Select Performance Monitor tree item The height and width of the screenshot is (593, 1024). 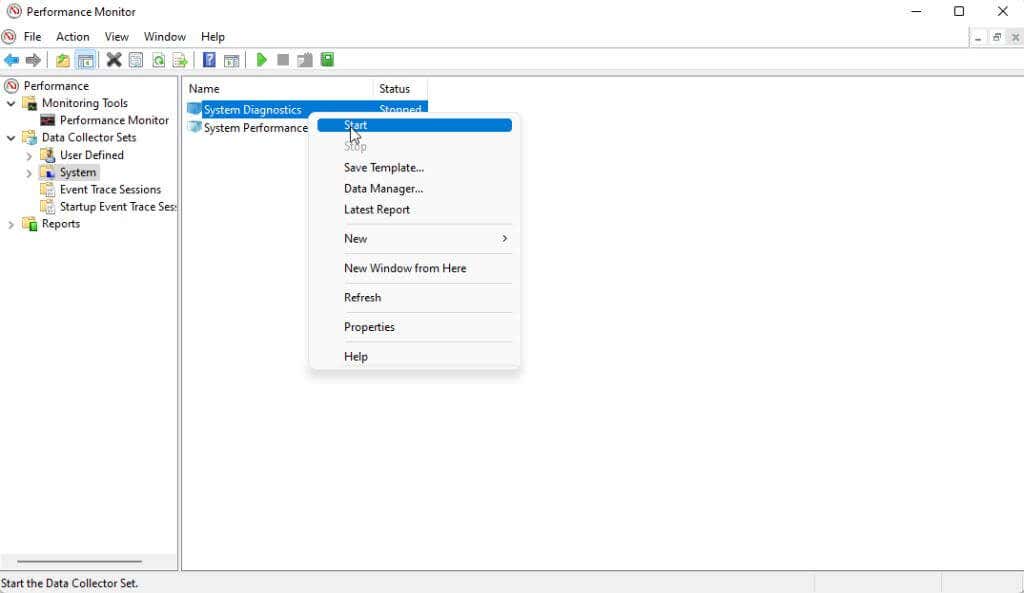[114, 120]
